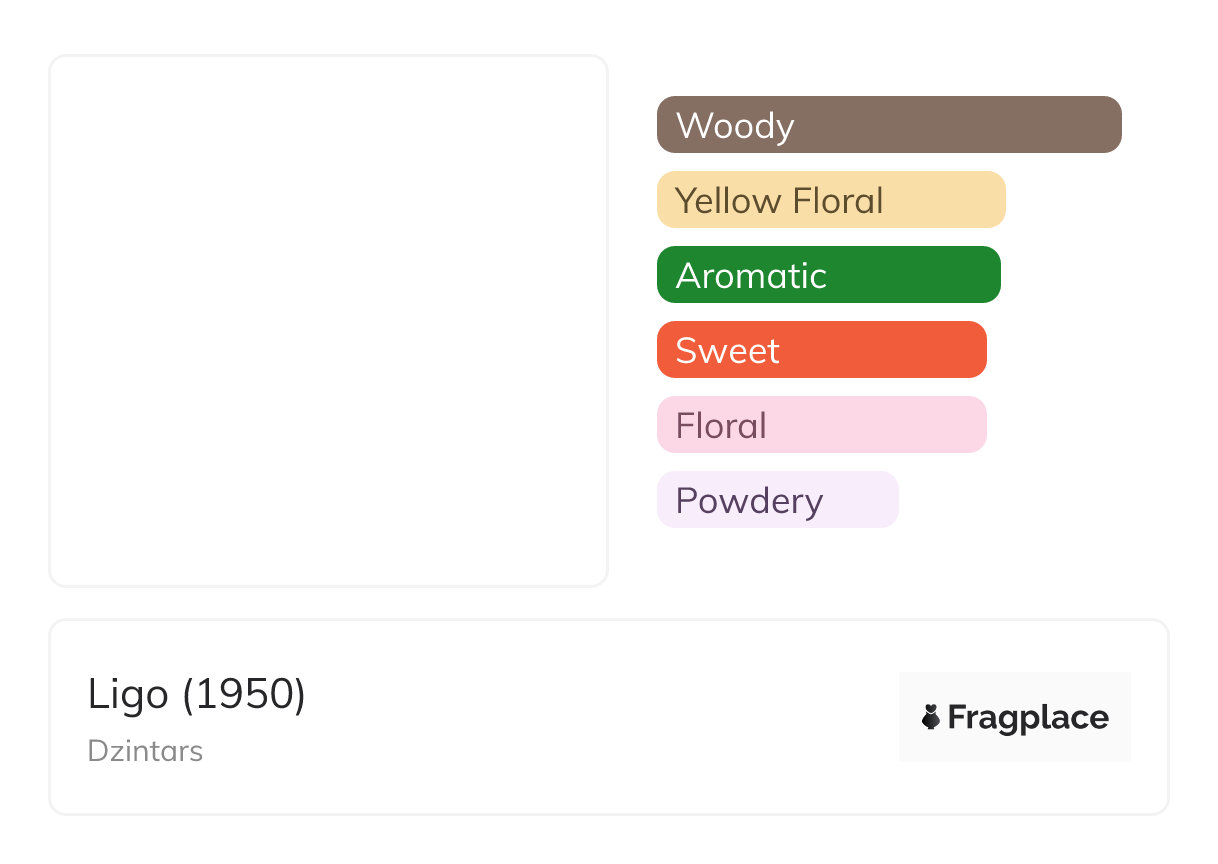Click the "Yellow Floral" text label
The height and width of the screenshot is (864, 1218).
pyautogui.click(x=779, y=201)
